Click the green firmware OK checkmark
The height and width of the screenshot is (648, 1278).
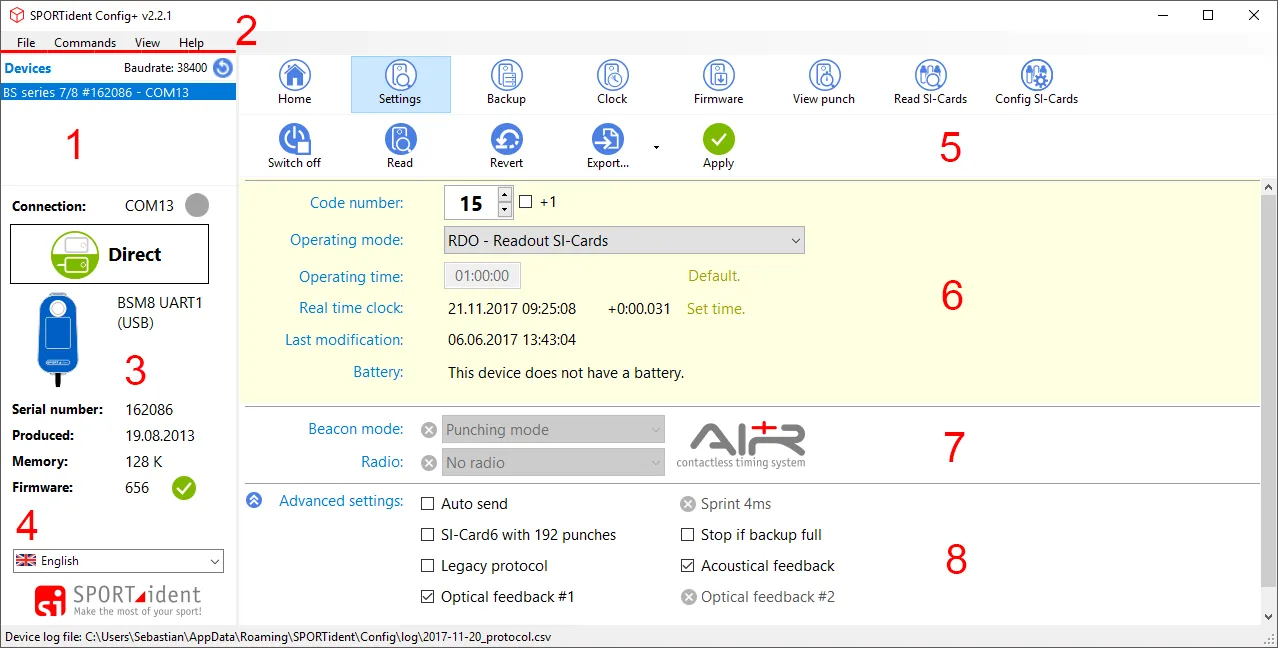[x=184, y=488]
